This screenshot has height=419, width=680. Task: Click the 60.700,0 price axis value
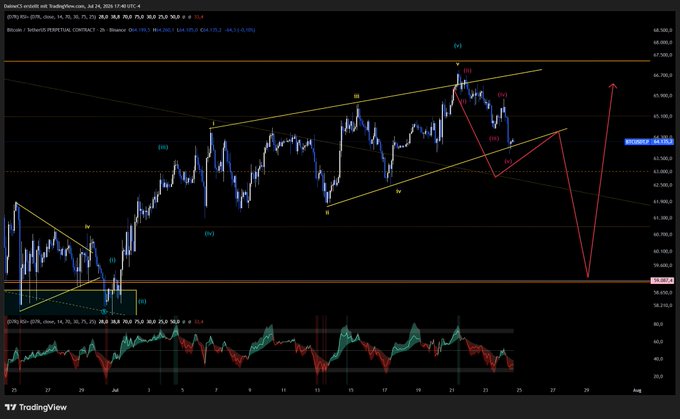pos(662,234)
